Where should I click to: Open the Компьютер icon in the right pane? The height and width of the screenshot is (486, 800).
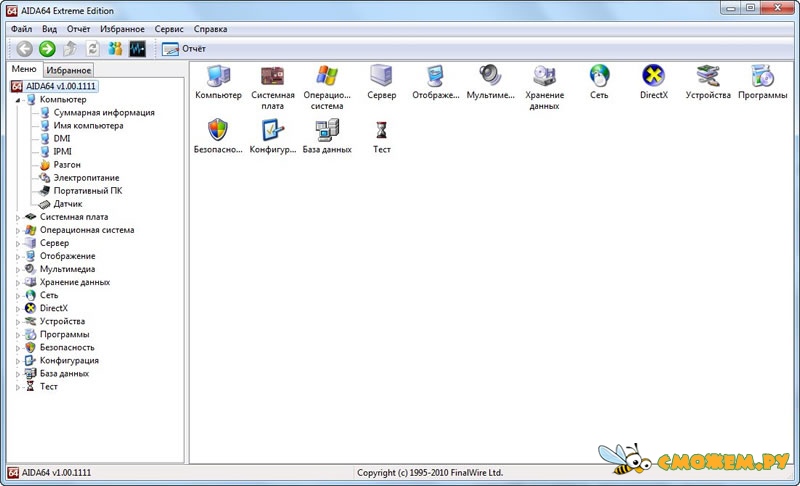tap(218, 82)
